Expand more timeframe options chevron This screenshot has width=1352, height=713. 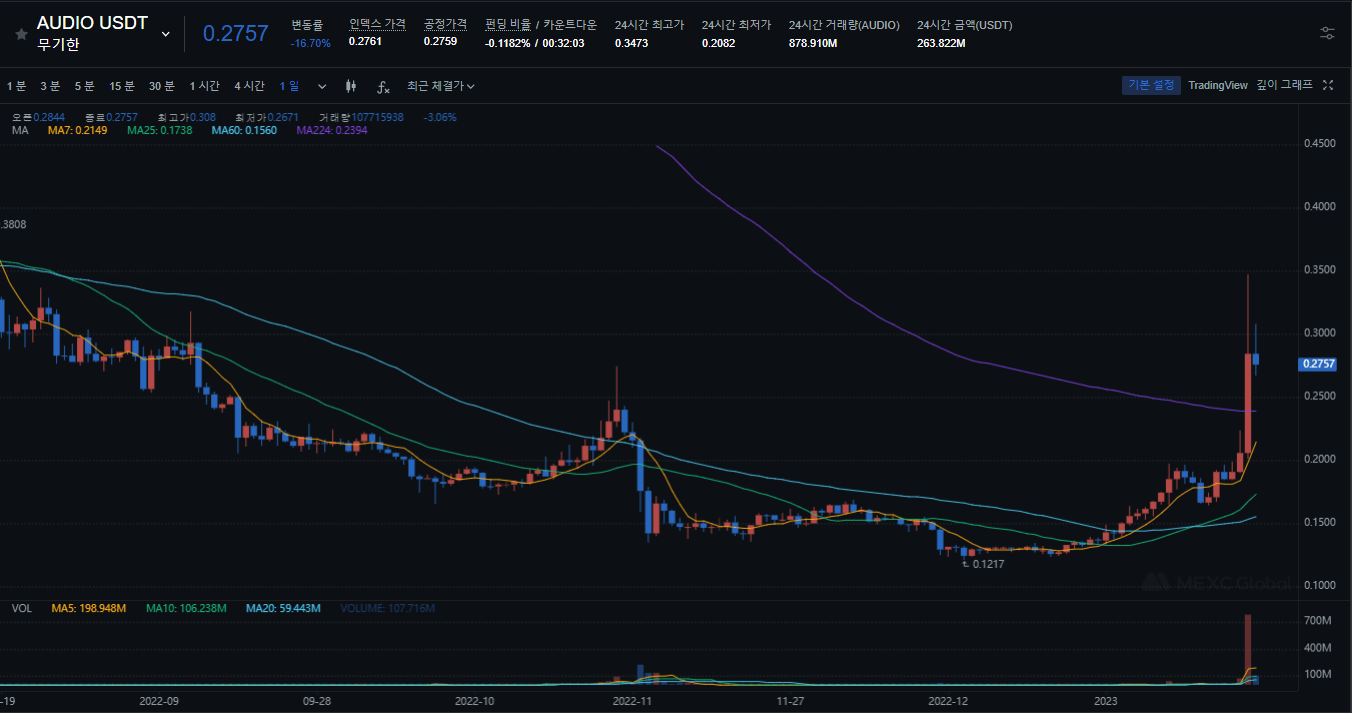click(x=322, y=86)
